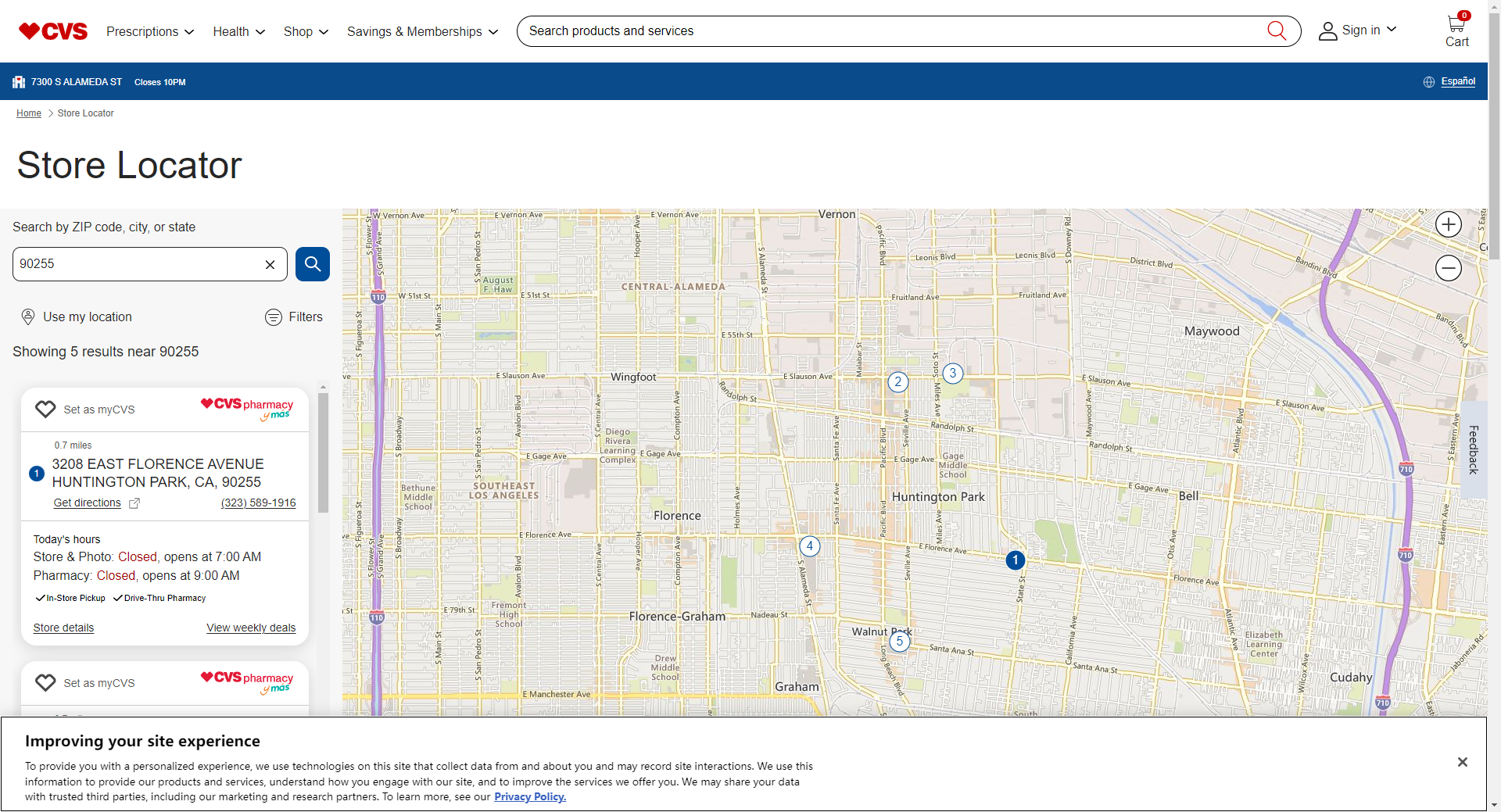This screenshot has width=1501, height=812.
Task: Click Set as myCVS on first card
Action: (99, 410)
